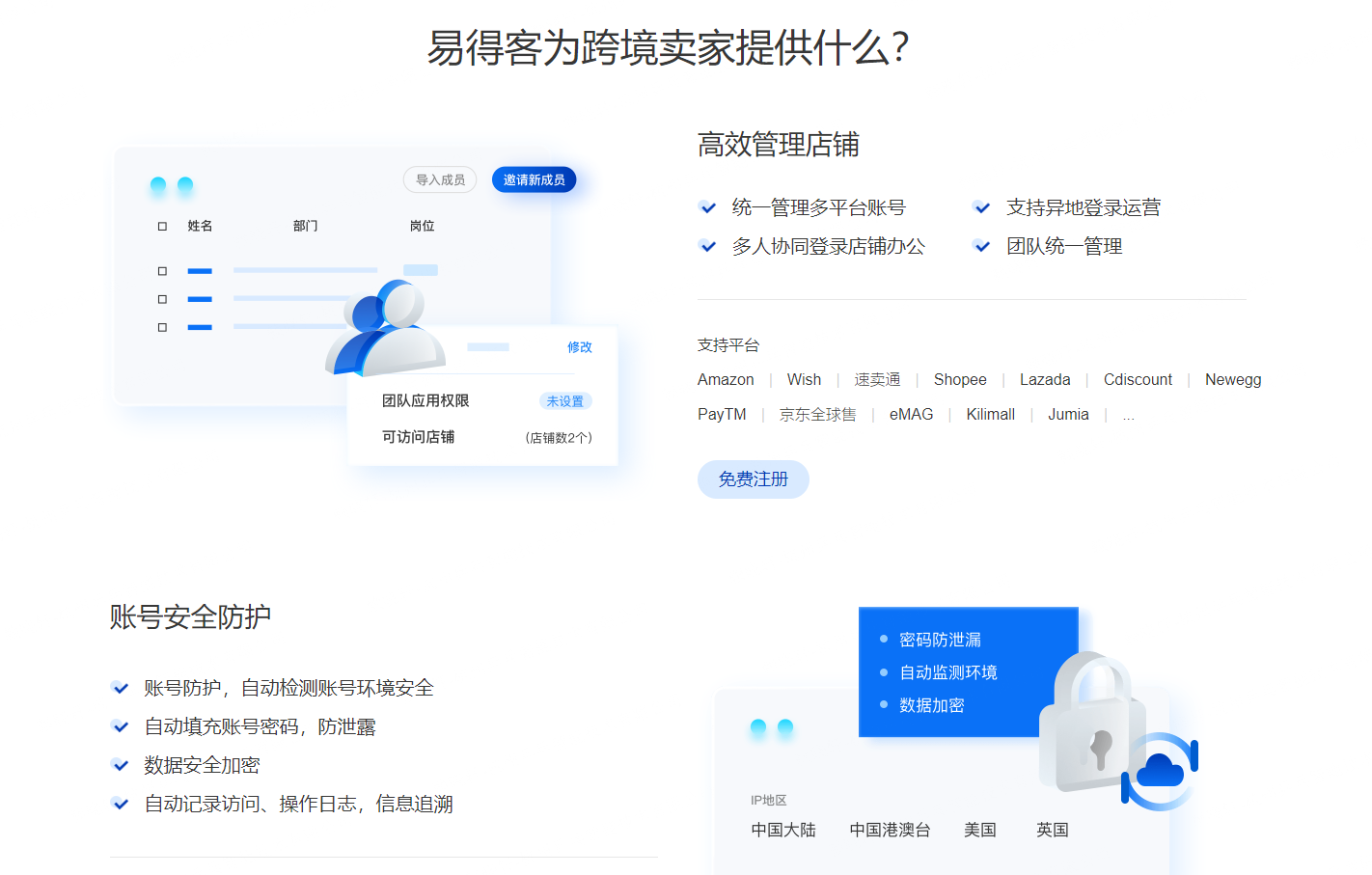1372x875 pixels.
Task: Click the page title 易得客为跨境卖家提供什么?
Action: coord(668,47)
